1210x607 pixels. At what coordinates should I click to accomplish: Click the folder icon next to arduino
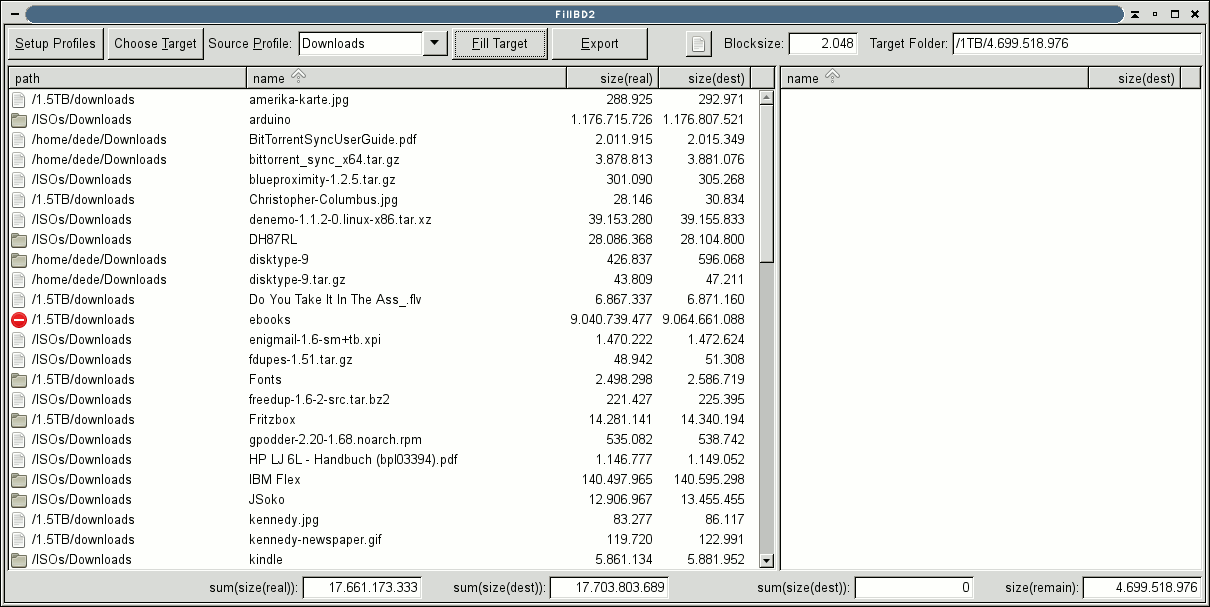point(19,120)
